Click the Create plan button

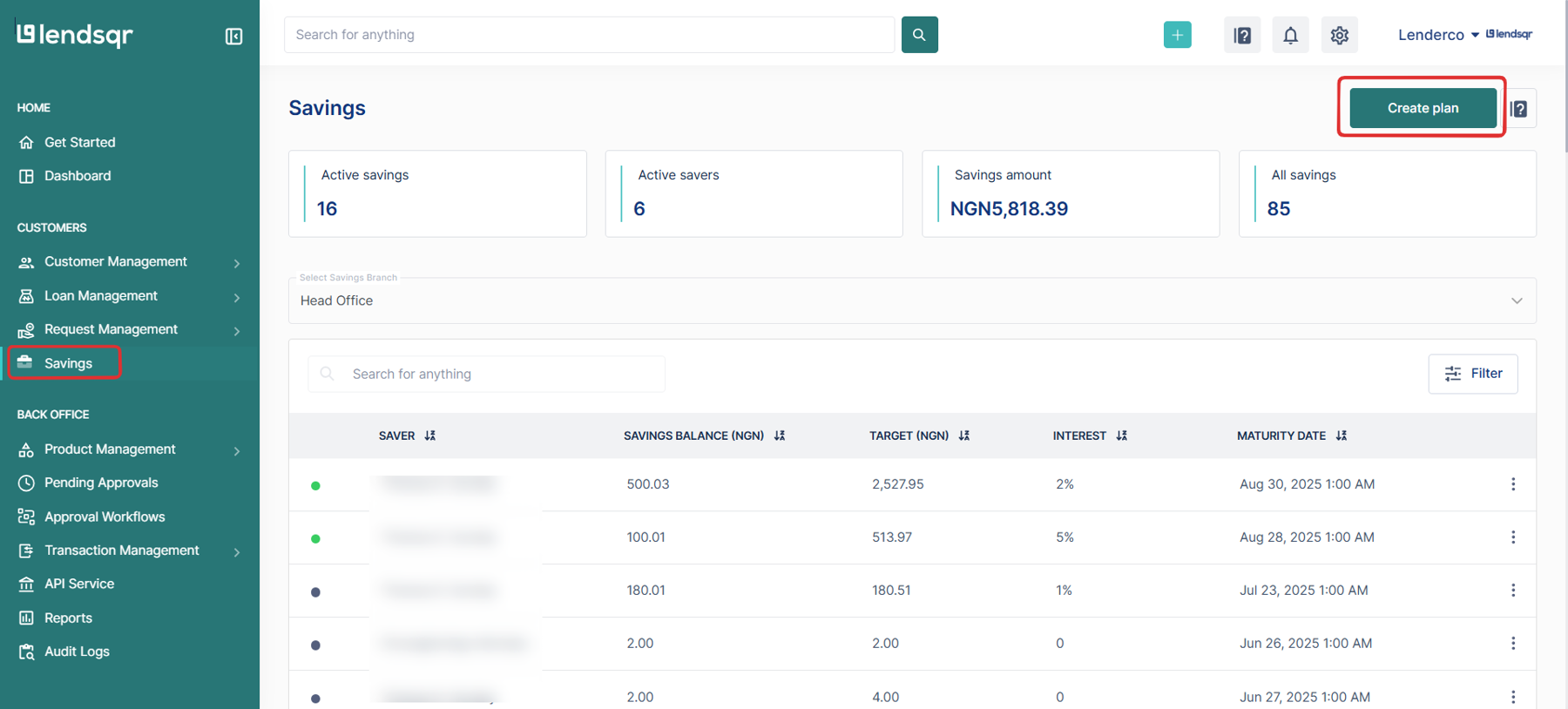1422,108
